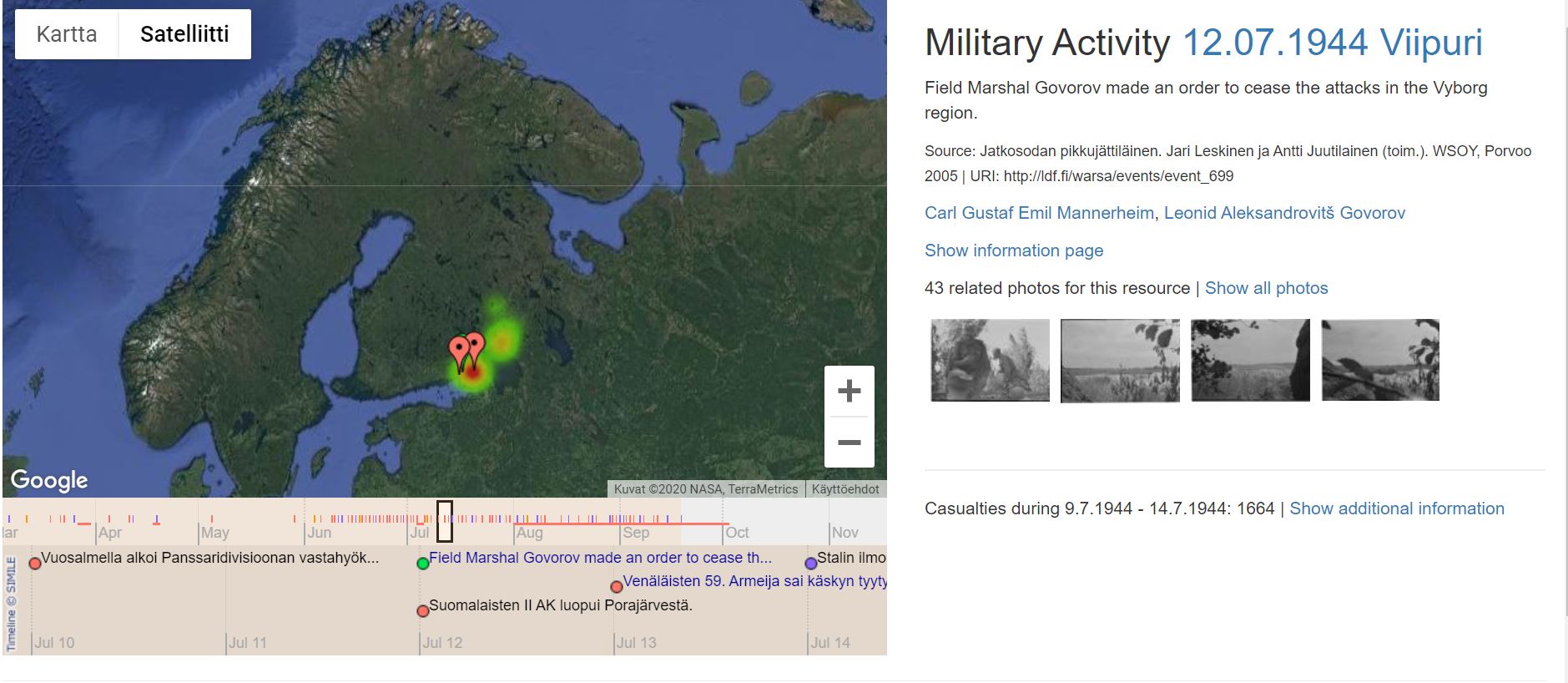Click Oct label in overview timeline band
The image size is (1568, 683).
click(x=737, y=533)
